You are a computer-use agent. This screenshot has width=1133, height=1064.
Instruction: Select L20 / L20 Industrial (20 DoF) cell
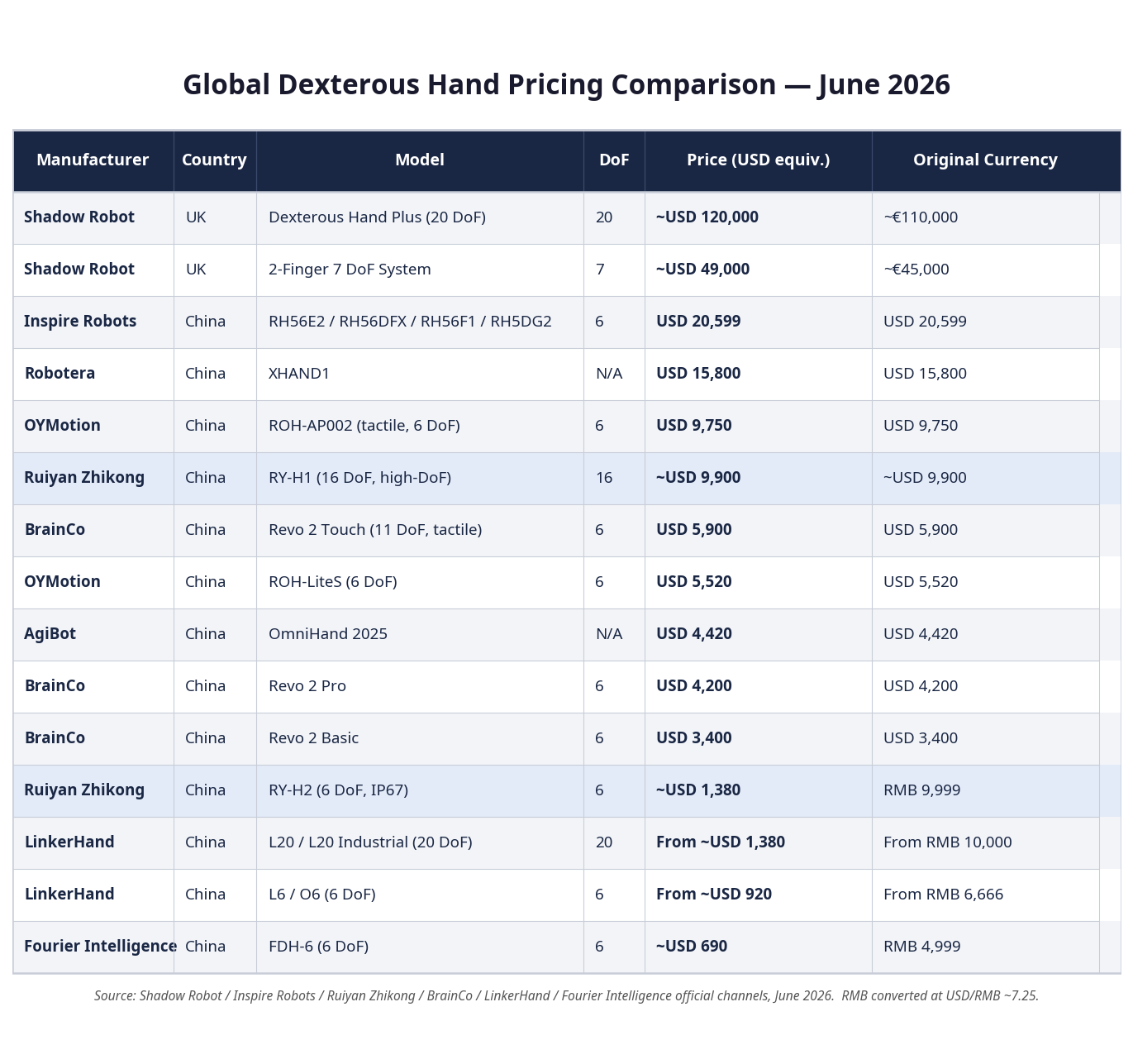point(420,842)
